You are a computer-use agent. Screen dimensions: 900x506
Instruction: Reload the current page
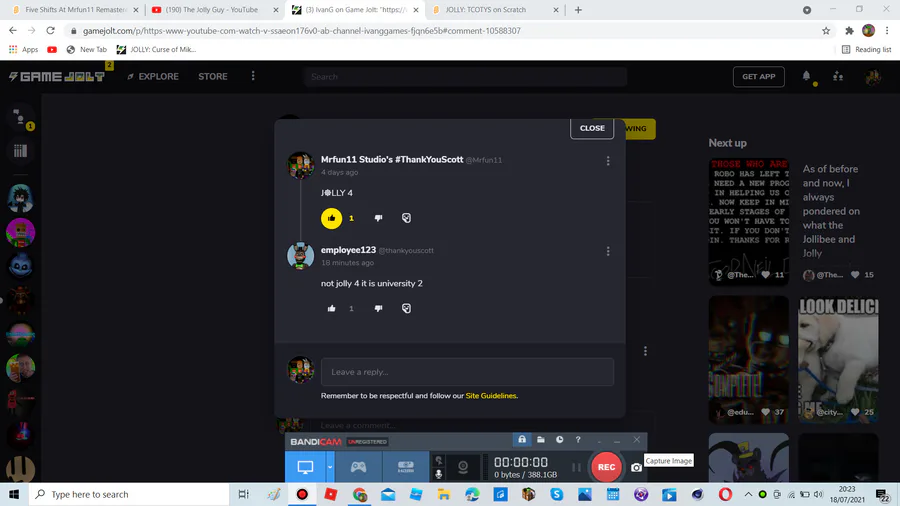(51, 30)
